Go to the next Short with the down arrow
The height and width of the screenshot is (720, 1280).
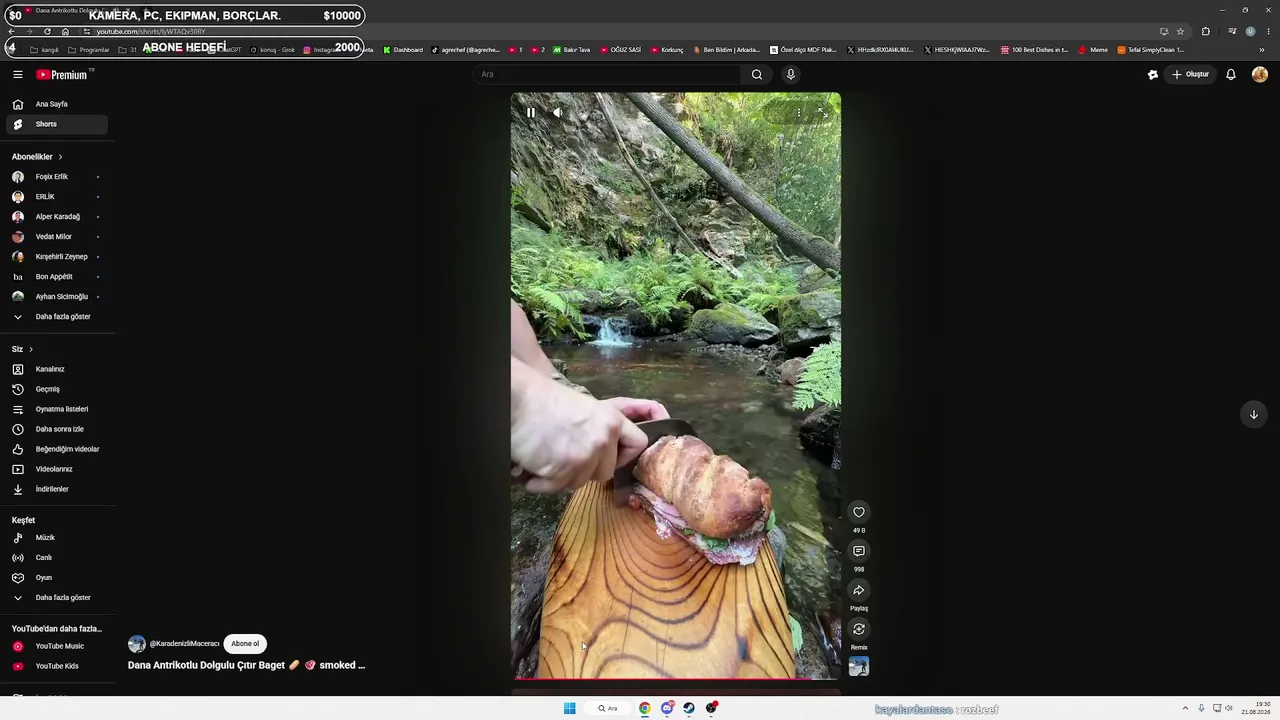tap(1253, 415)
